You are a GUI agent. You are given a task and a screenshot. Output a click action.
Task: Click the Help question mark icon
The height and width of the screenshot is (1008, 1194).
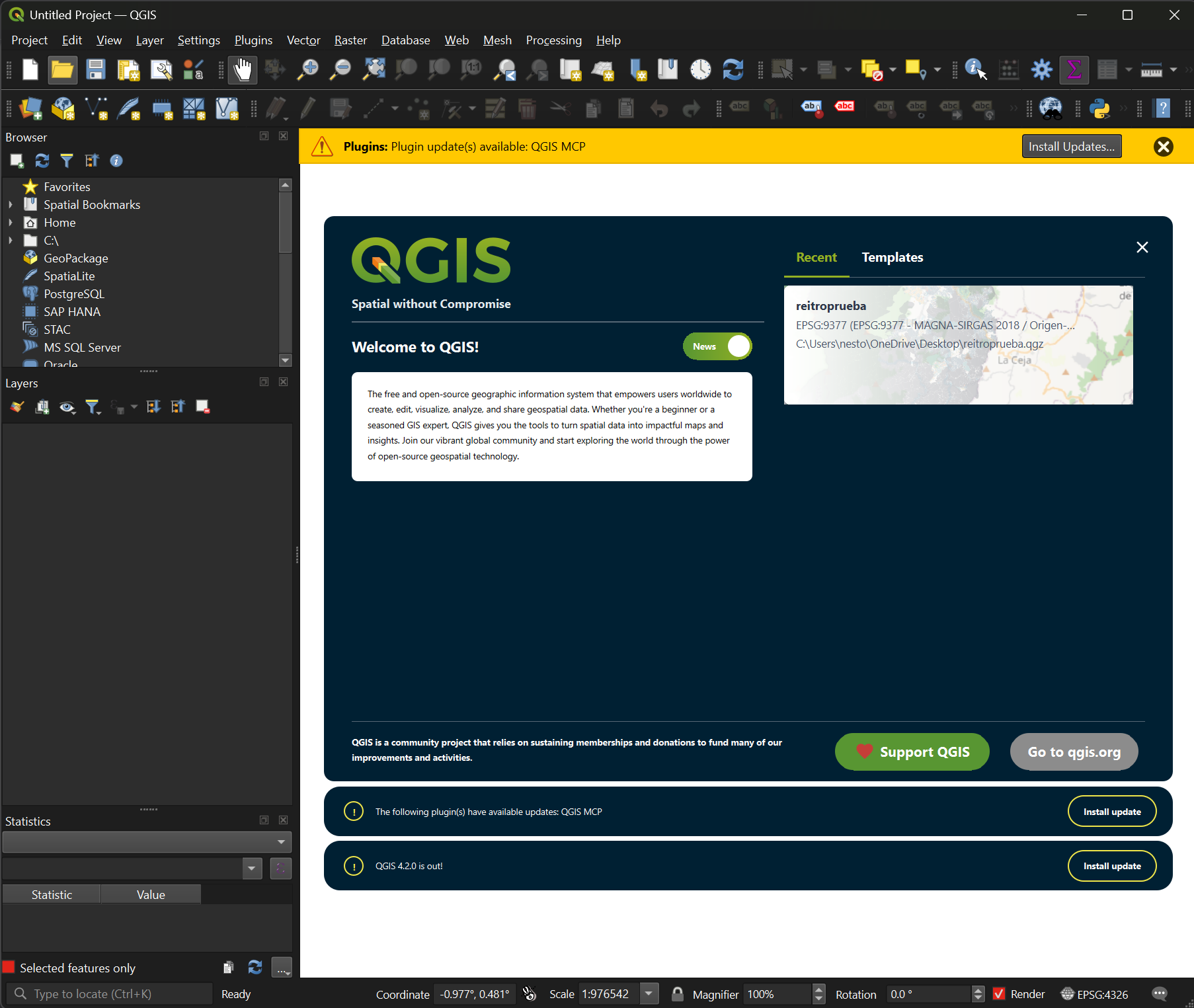[1162, 108]
